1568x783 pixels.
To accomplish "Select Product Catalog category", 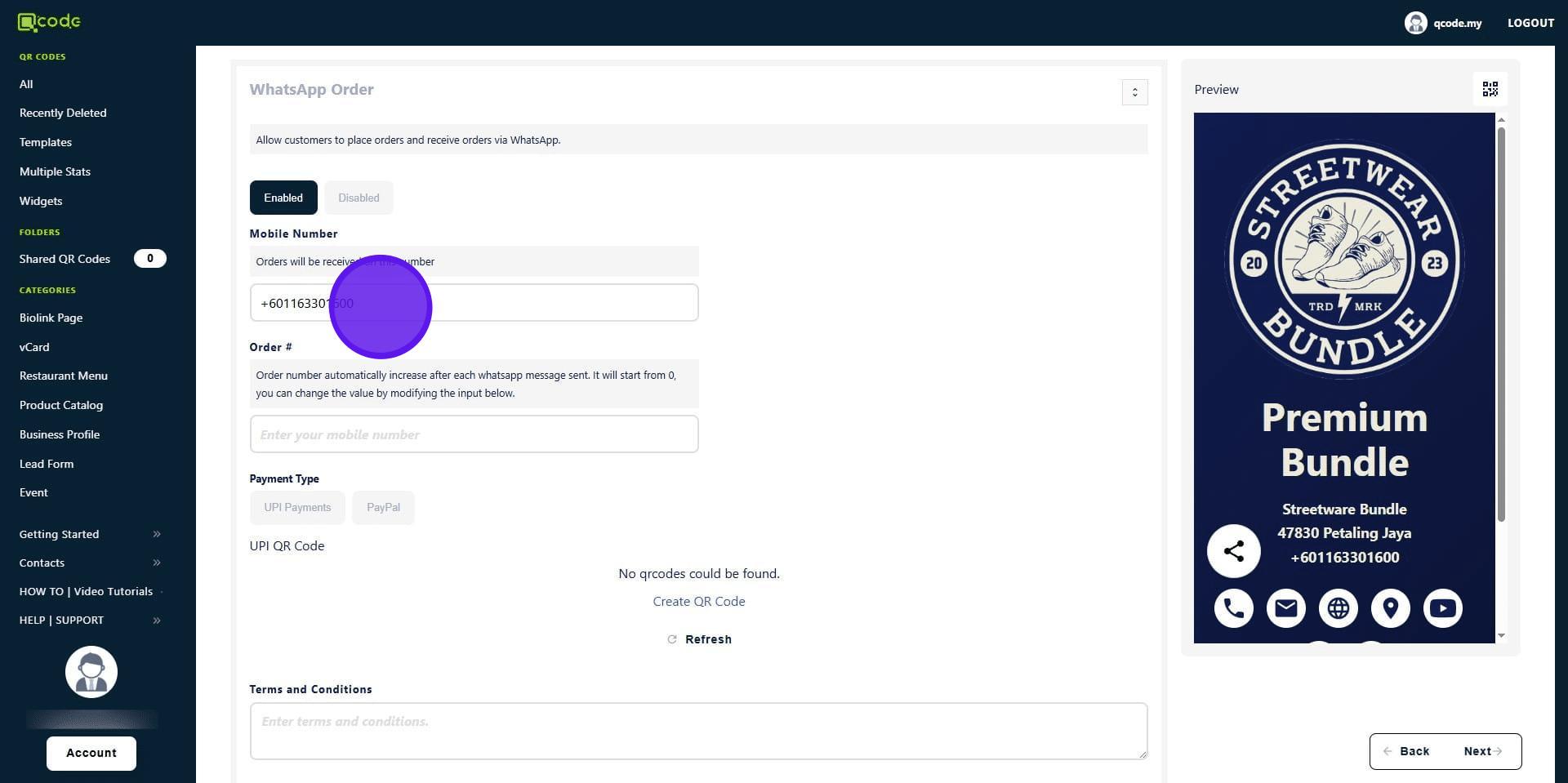I will (61, 405).
